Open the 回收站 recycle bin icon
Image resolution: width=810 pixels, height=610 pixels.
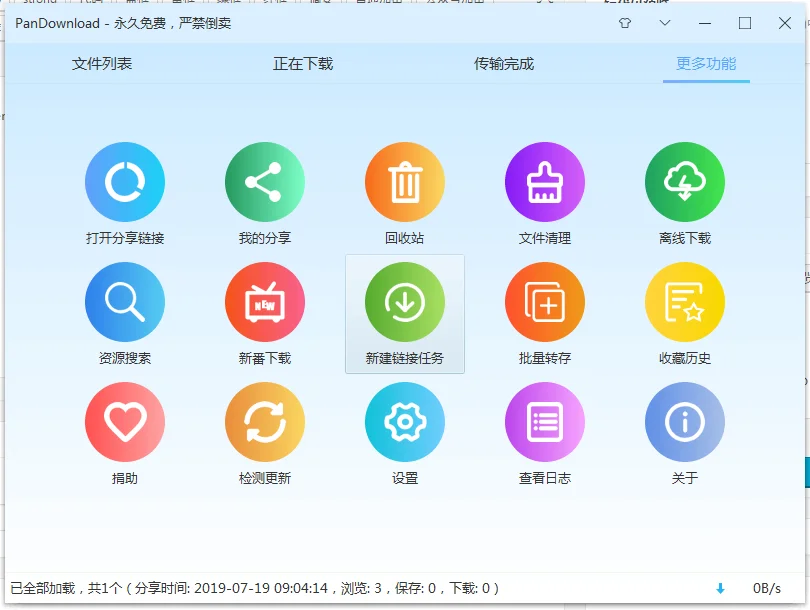pos(404,182)
